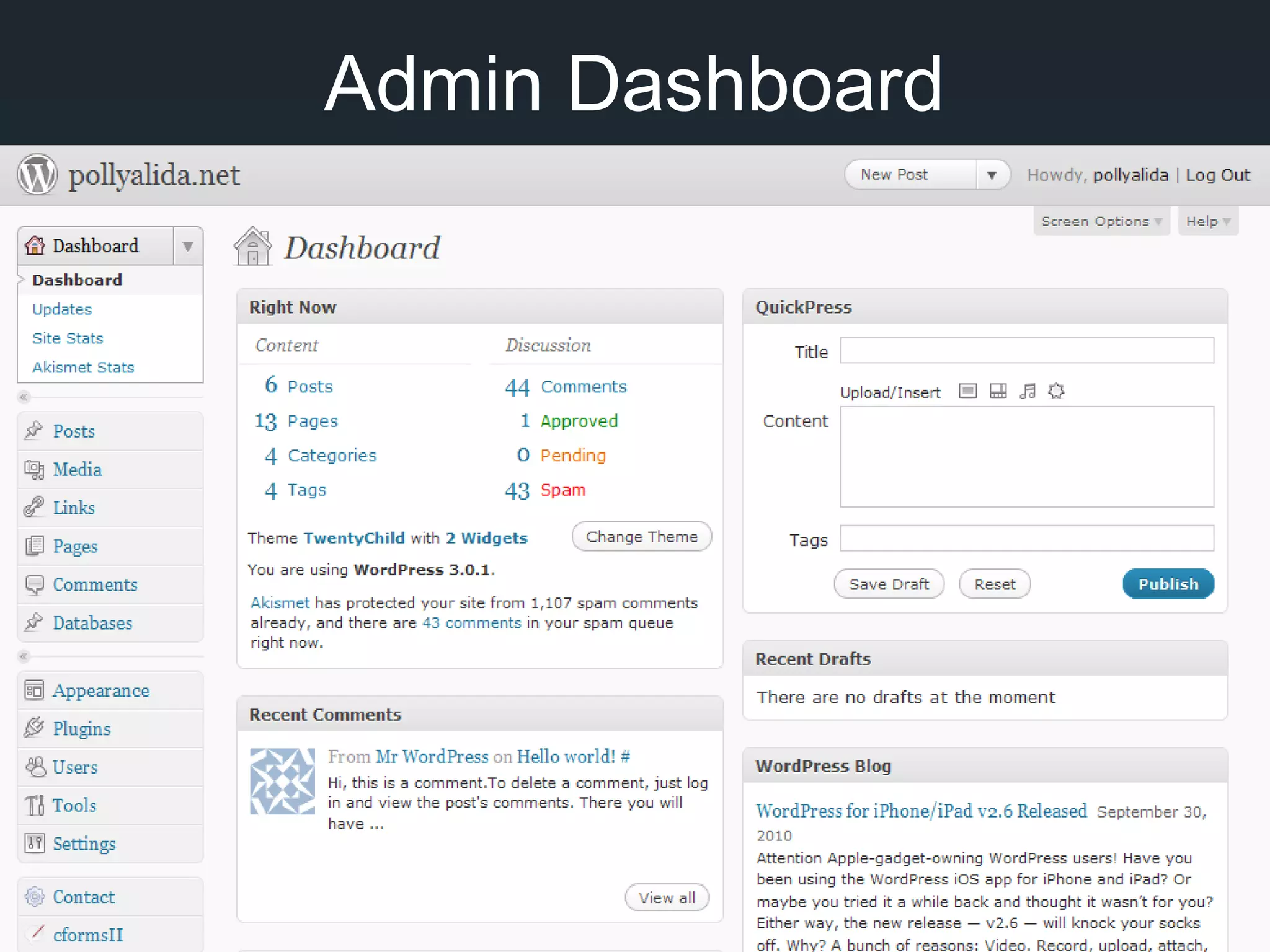Click the pollyalida.net site title

click(154, 175)
